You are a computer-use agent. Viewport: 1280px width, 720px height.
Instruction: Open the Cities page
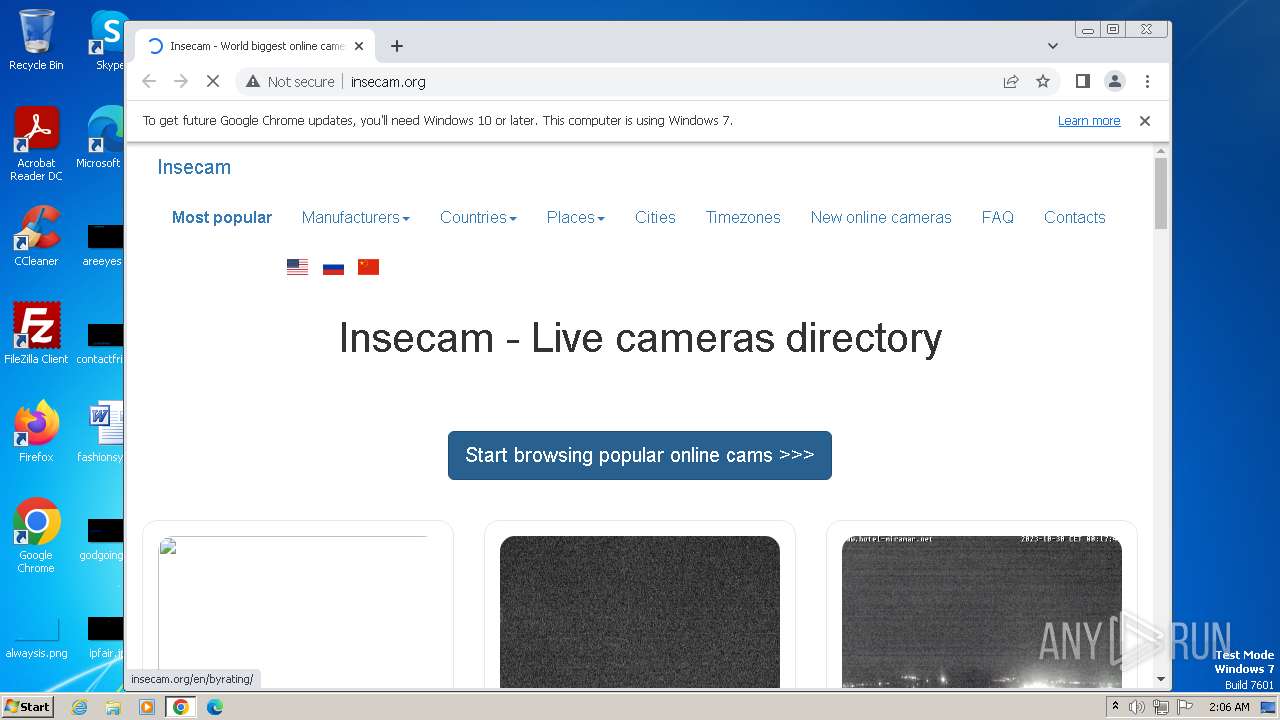pos(655,217)
